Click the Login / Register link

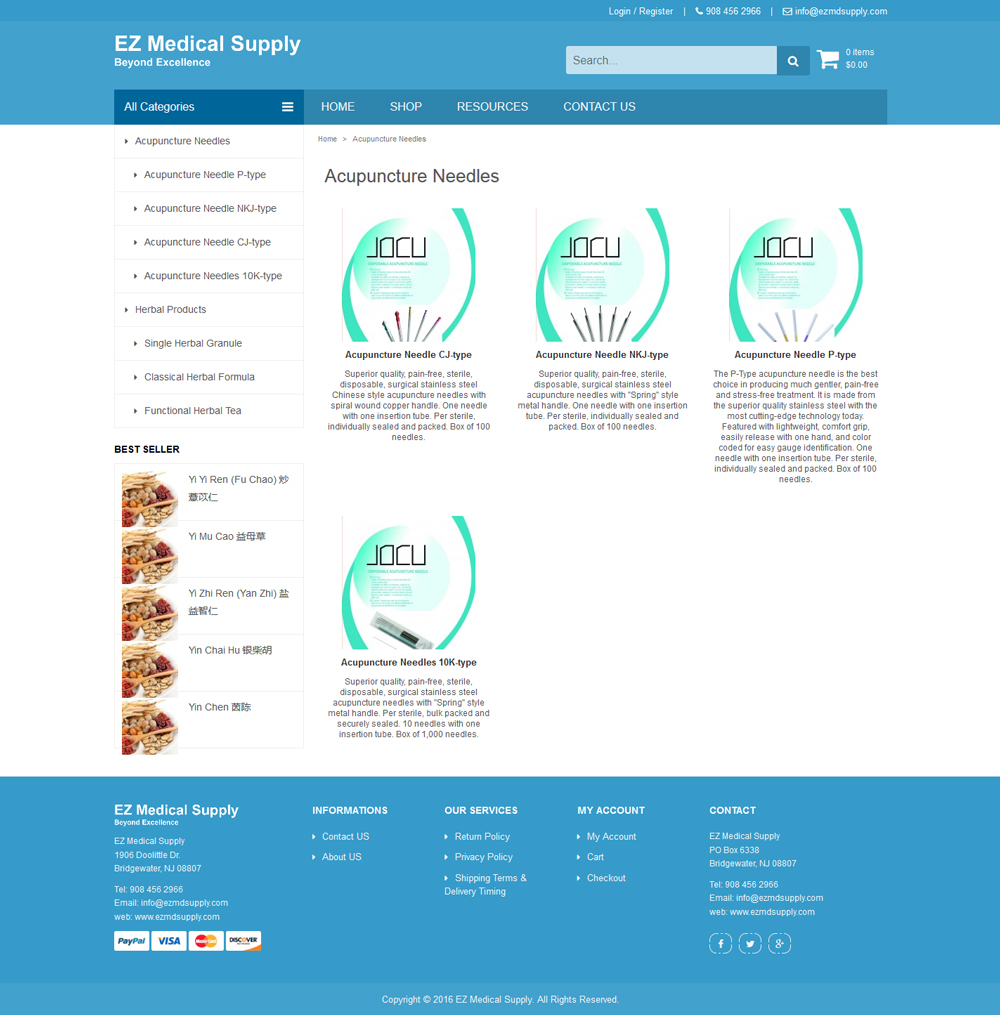tap(641, 11)
